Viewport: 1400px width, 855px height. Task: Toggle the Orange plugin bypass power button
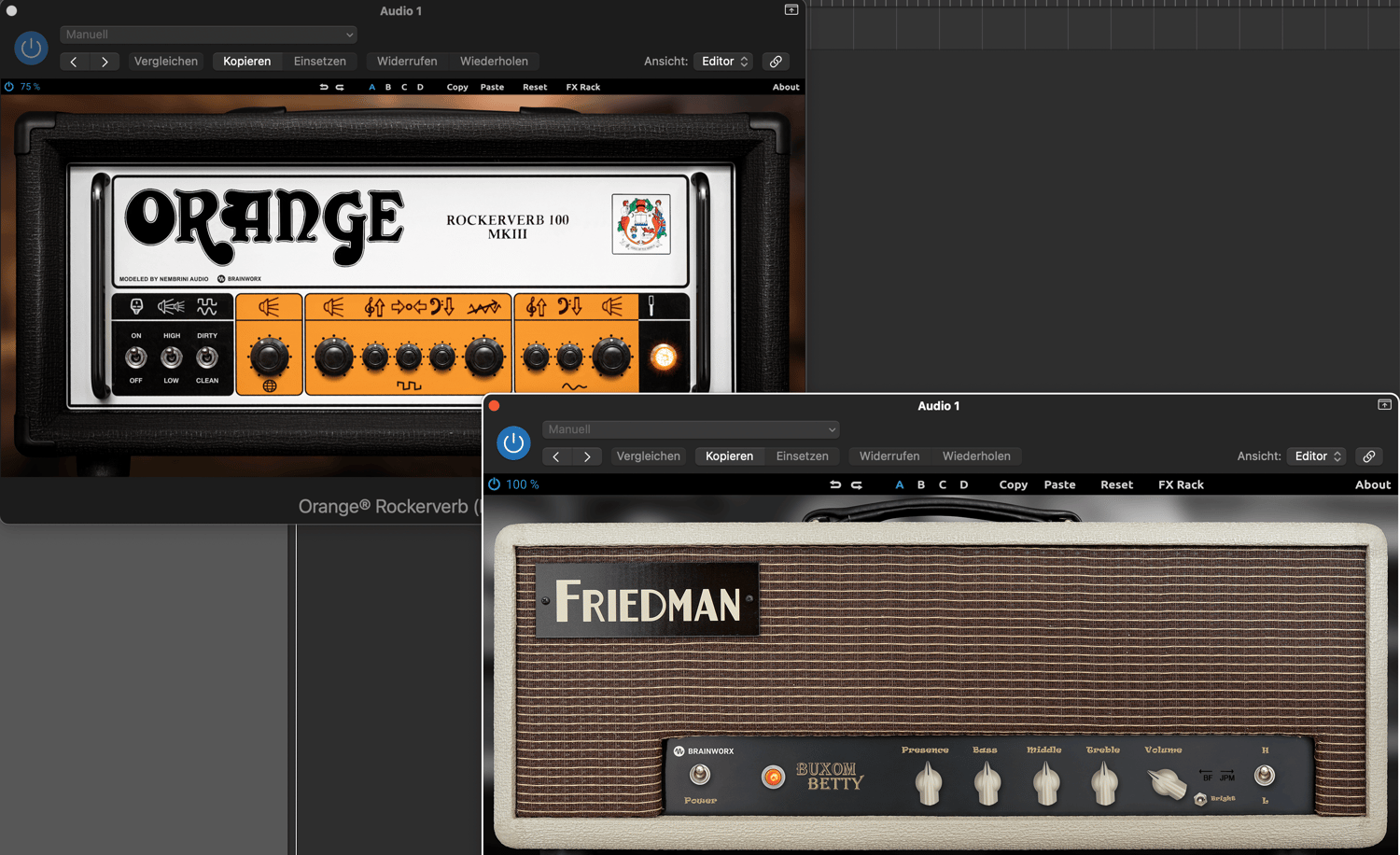31,49
